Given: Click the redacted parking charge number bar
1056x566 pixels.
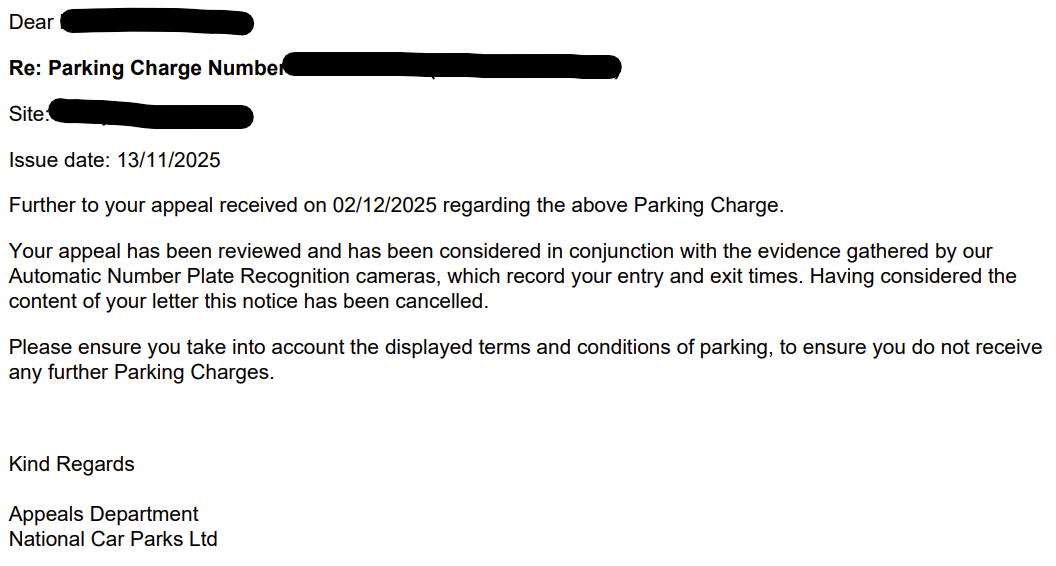Looking at the screenshot, I should 453,67.
